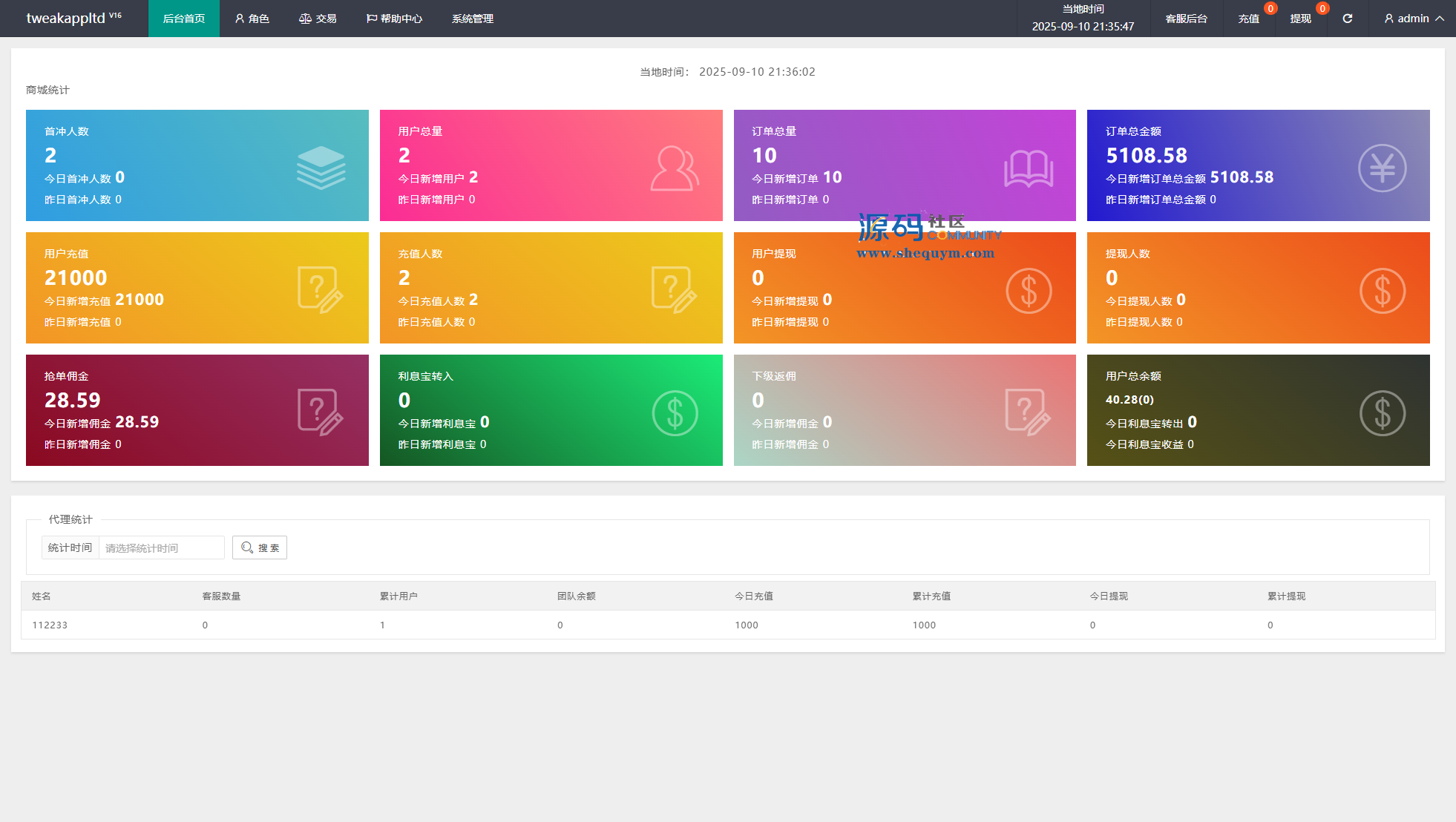Open the 系统管理 menu

473,19
